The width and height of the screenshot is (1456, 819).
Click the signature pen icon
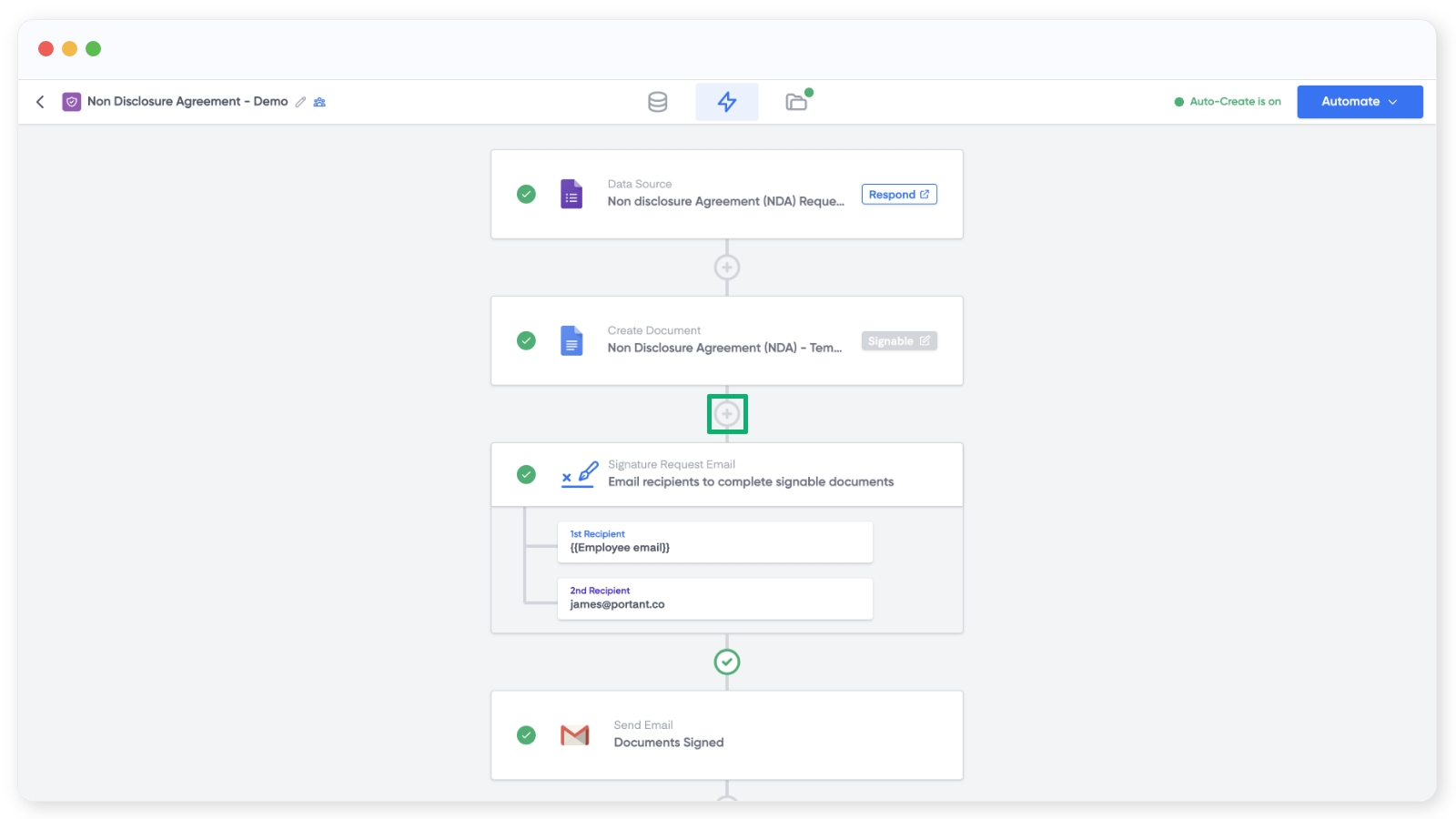(x=579, y=474)
